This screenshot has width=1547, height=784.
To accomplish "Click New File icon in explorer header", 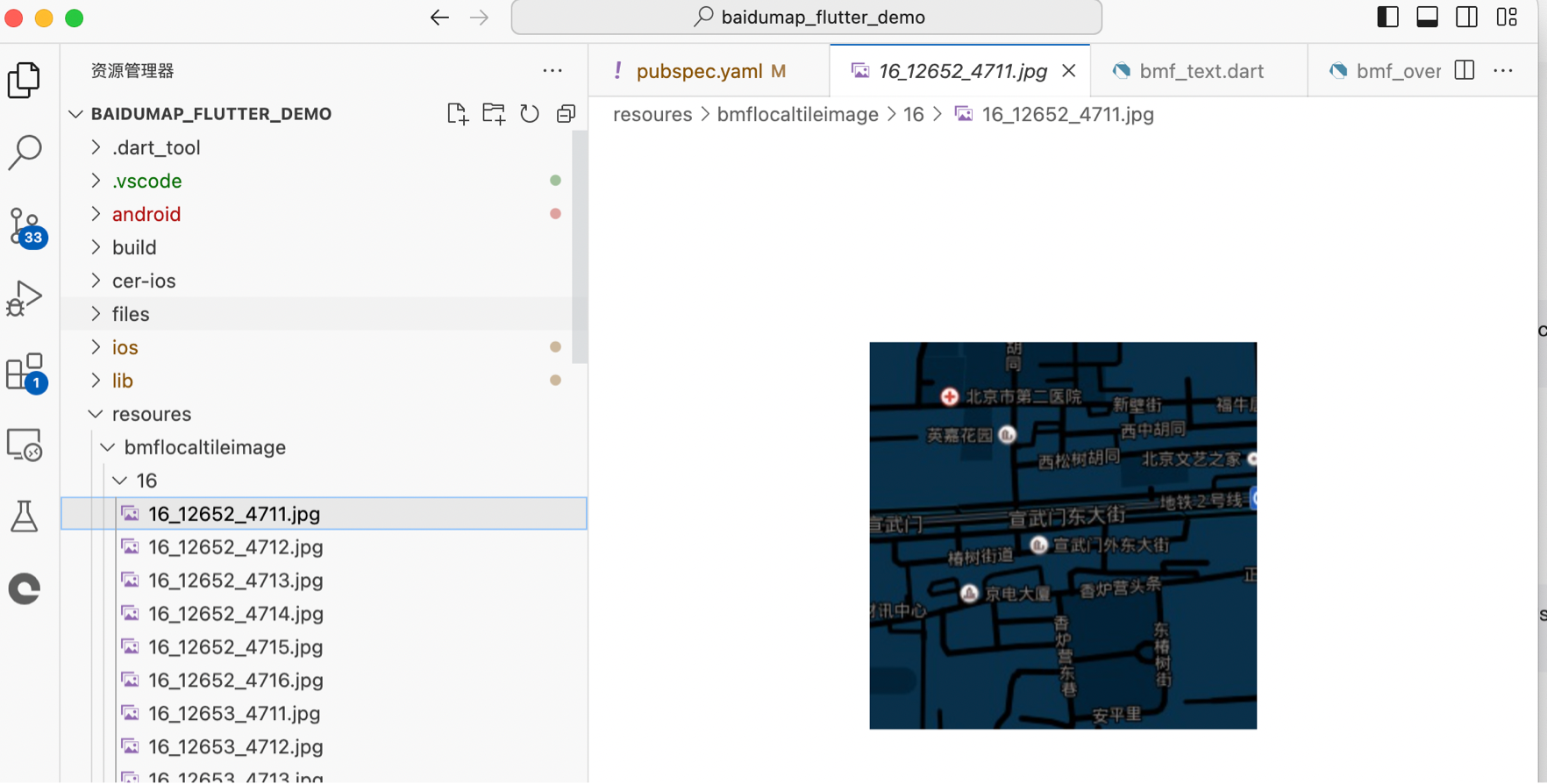I will [457, 114].
